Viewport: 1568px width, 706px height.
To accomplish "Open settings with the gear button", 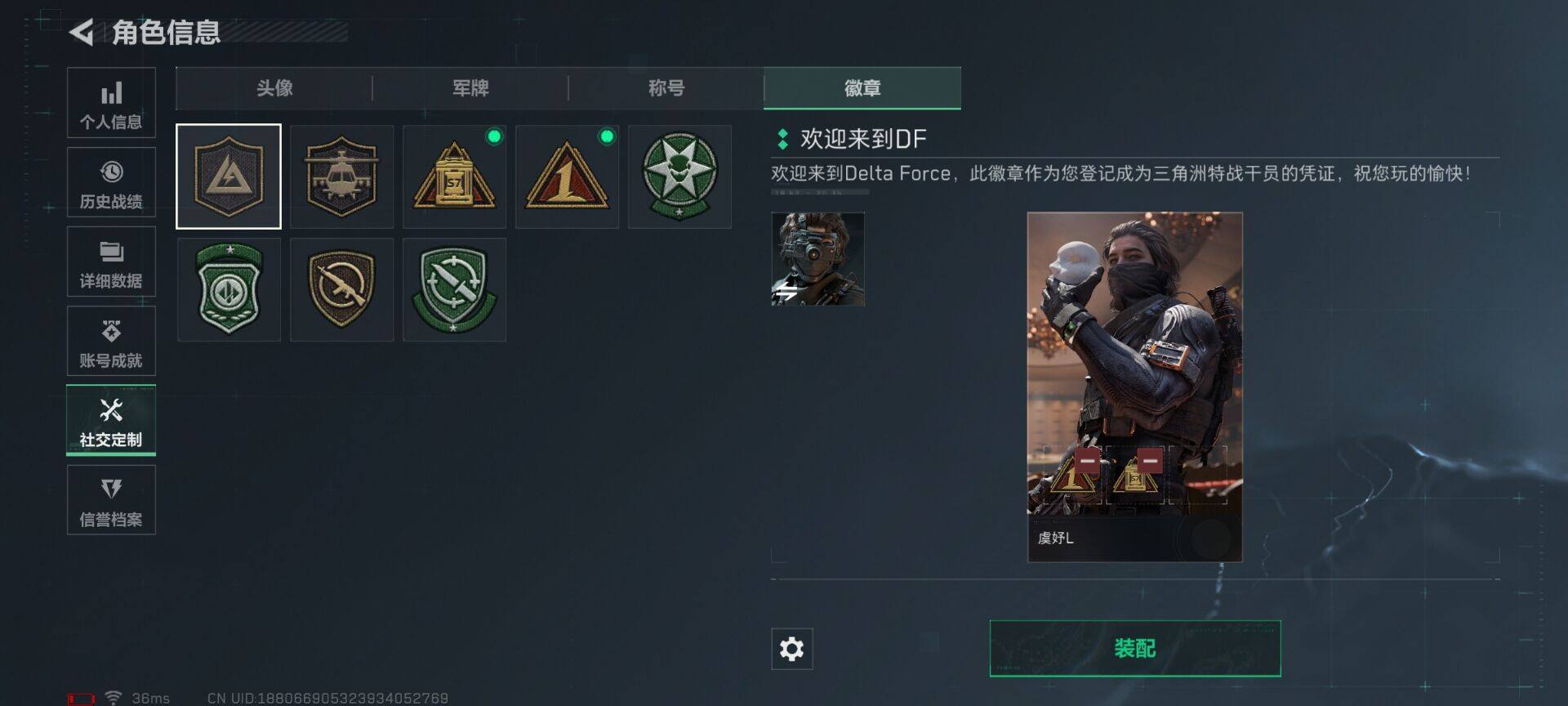I will (x=792, y=649).
